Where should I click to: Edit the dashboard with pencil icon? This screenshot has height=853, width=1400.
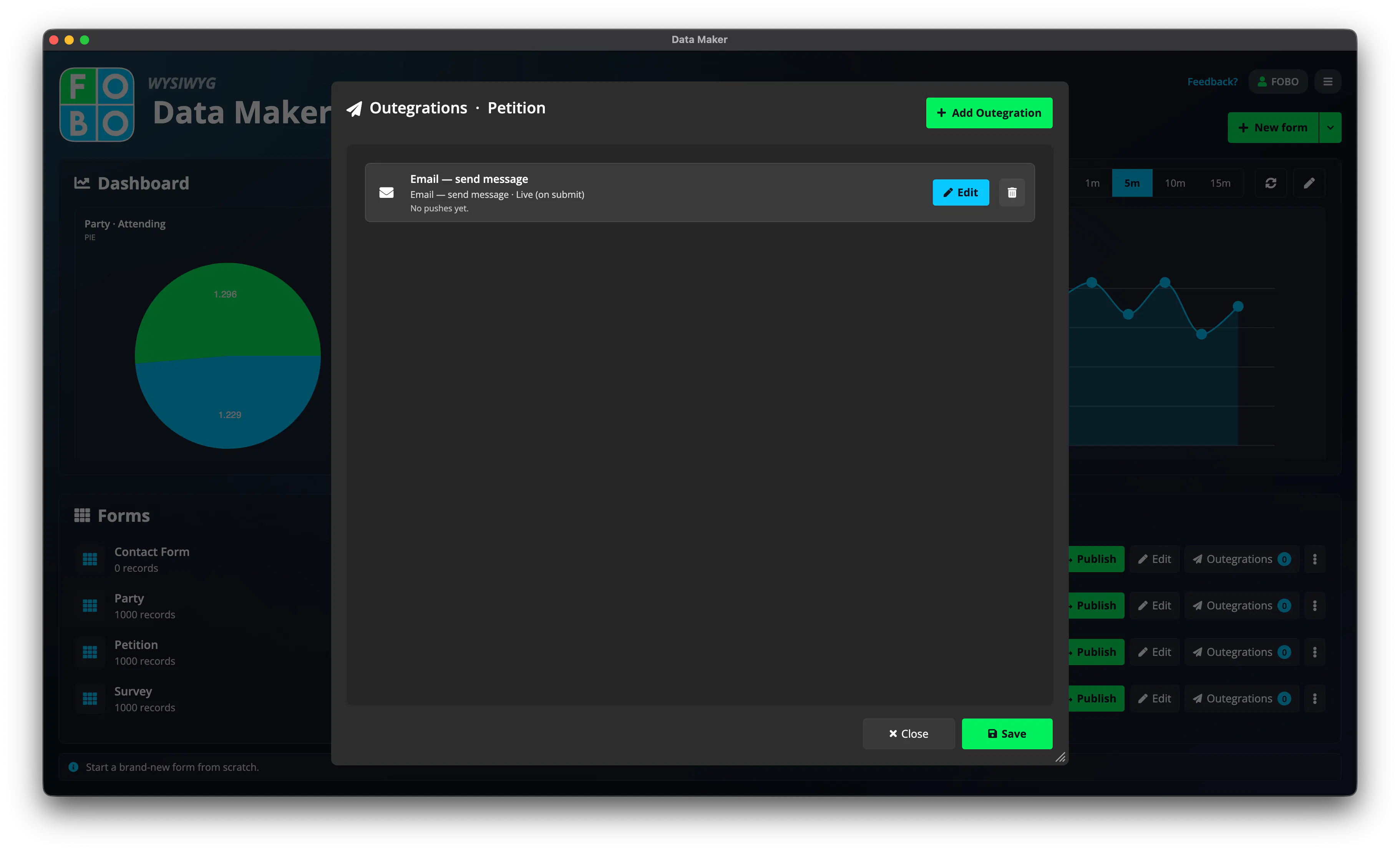click(1309, 183)
